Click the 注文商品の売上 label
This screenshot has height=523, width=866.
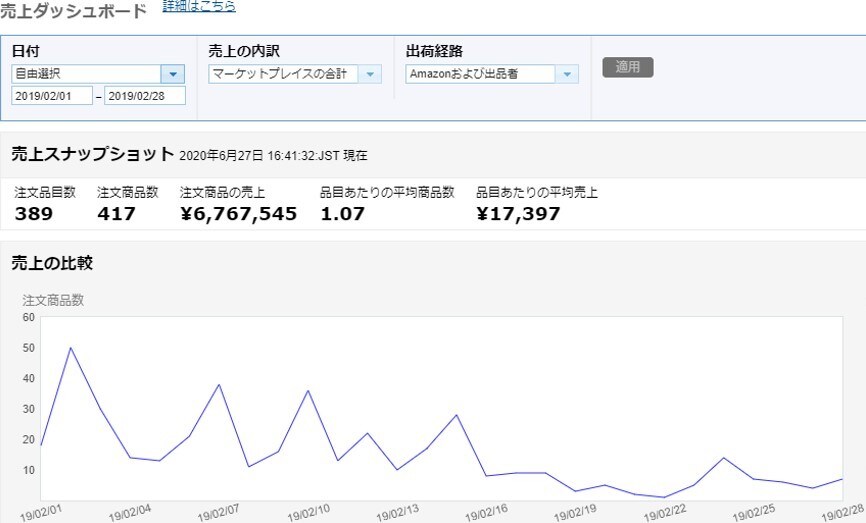click(x=222, y=192)
